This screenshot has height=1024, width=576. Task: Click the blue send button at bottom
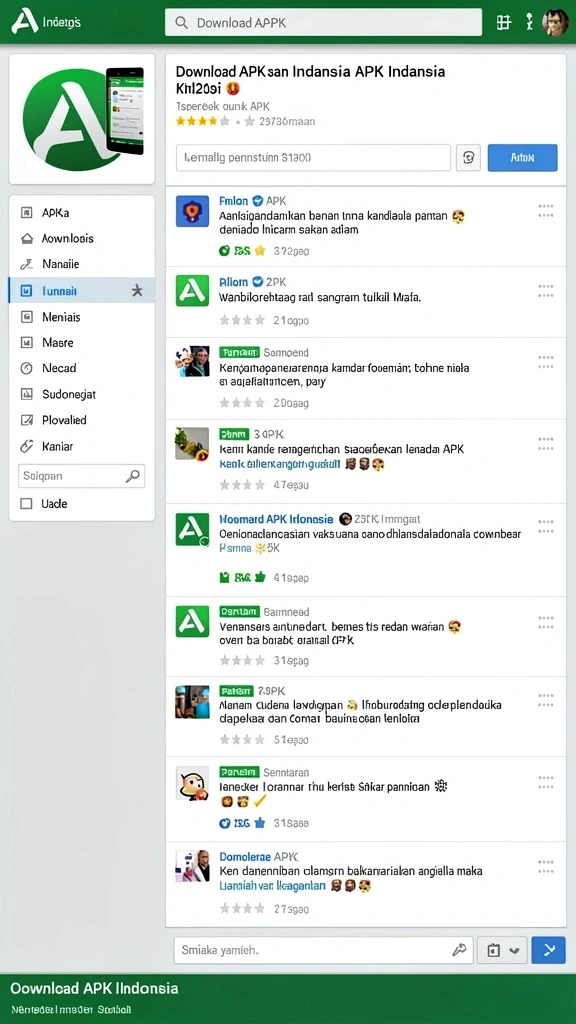pos(549,950)
